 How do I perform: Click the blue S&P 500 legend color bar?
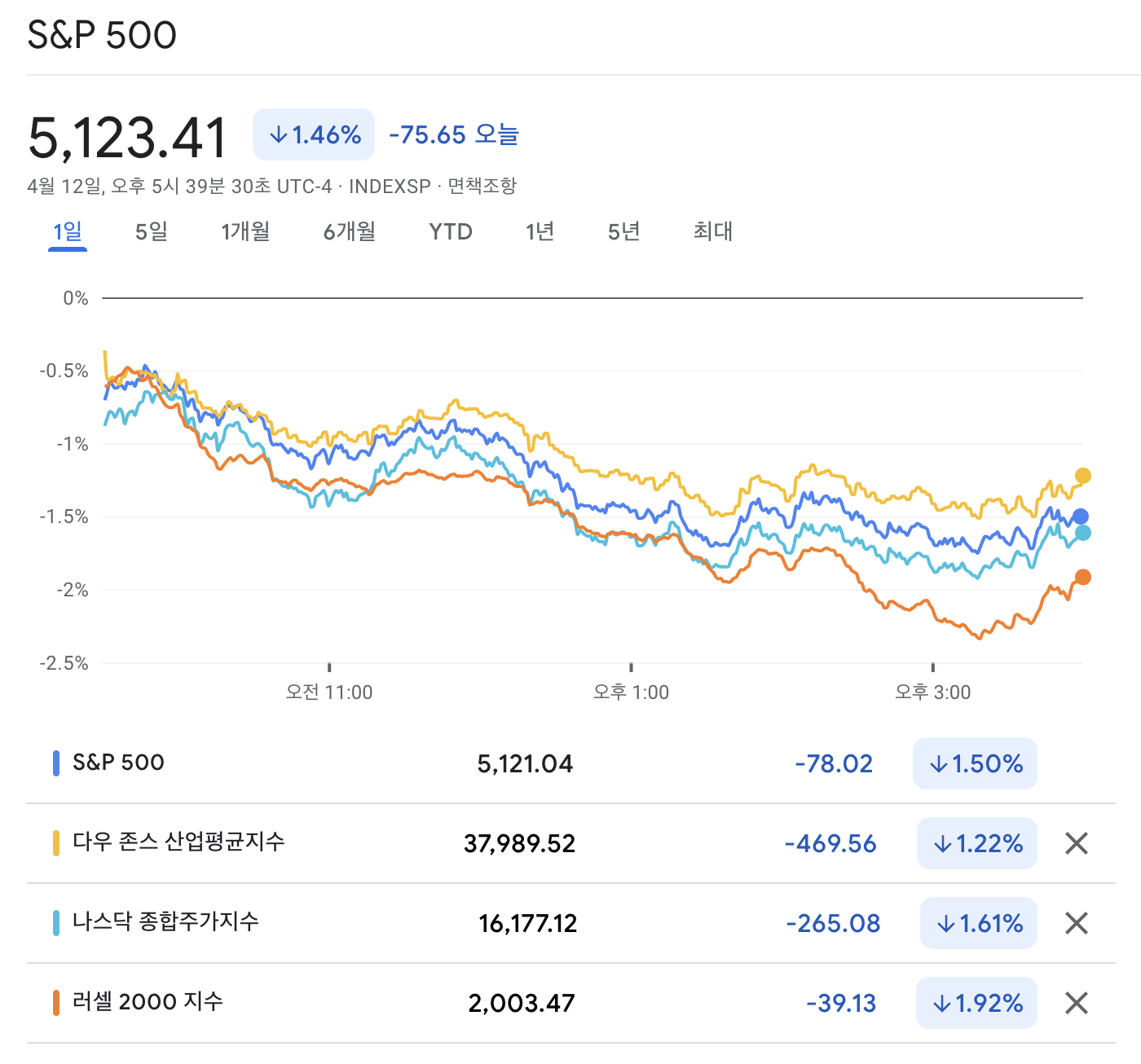coord(56,763)
